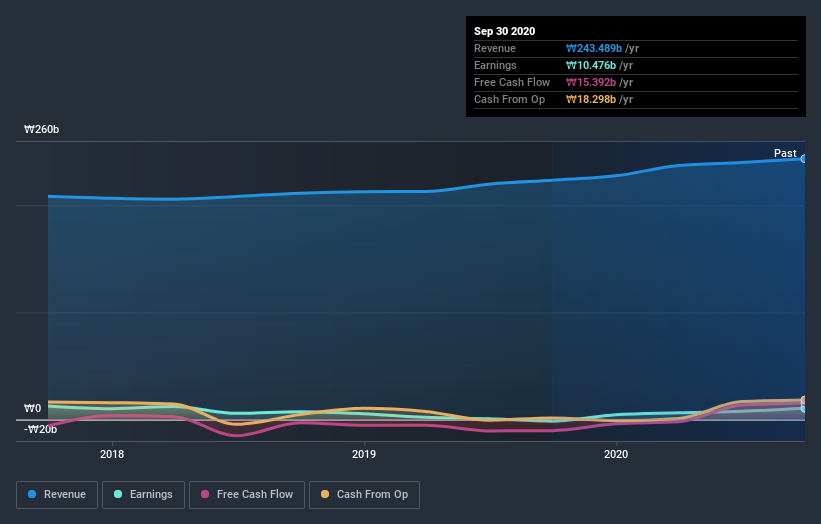Click the Cash From Op tooltip label
Viewport: 821px width, 524px height.
click(x=509, y=99)
